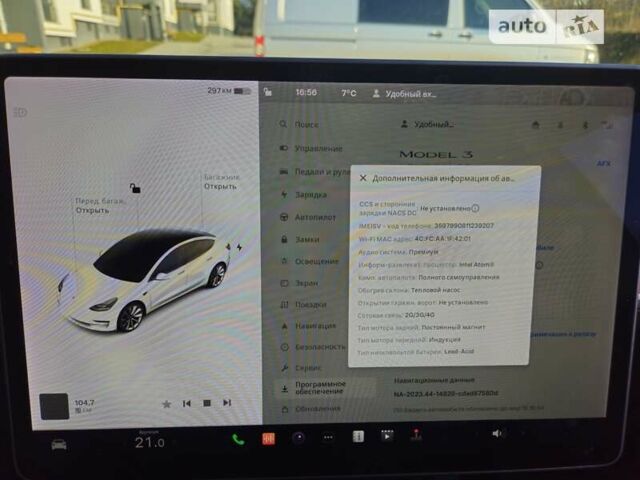Skip to next station
Viewport: 640px width, 480px height.
[227, 402]
